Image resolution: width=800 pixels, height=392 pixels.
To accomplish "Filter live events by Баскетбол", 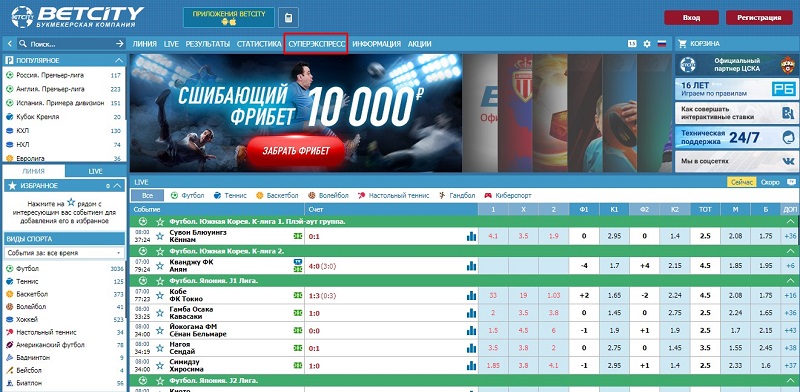I will click(x=278, y=195).
